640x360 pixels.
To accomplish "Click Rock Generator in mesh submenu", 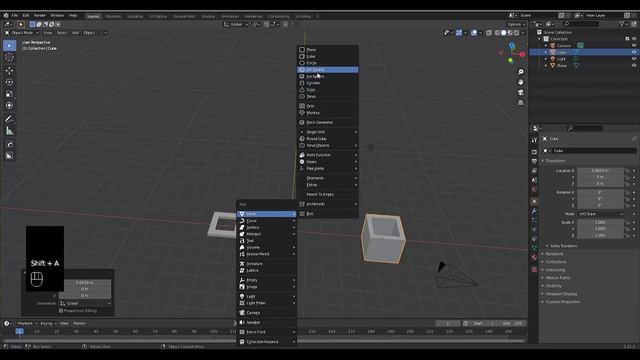I will click(328, 122).
